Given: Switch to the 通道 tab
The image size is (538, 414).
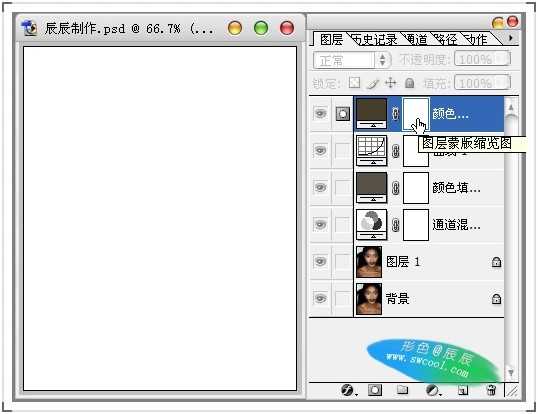Looking at the screenshot, I should [x=417, y=40].
